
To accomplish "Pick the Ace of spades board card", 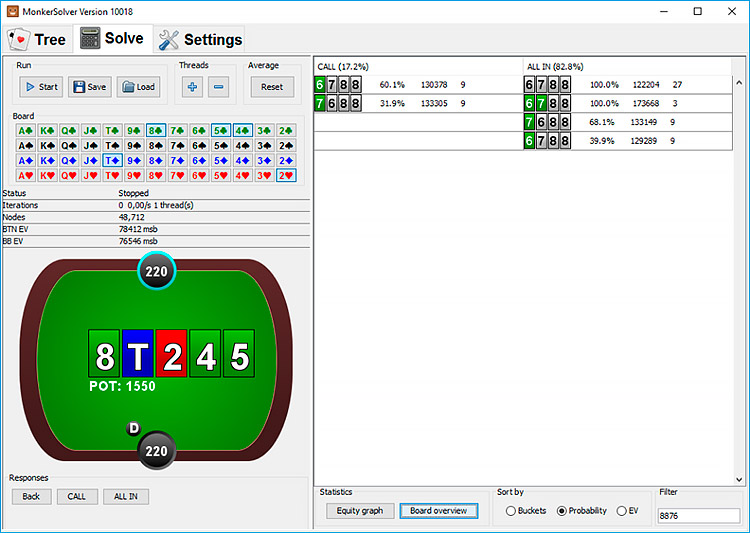I will tap(23, 130).
